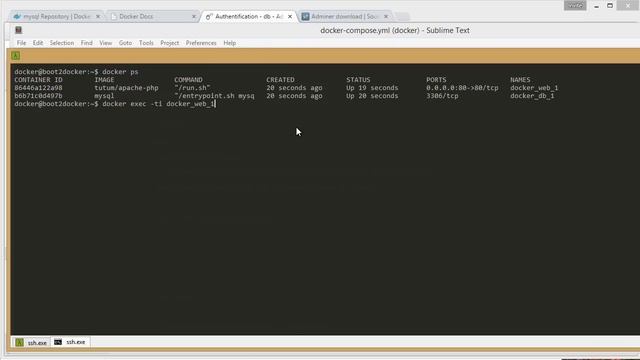Click the favicon on Authentification tab
Image resolution: width=640 pixels, height=360 pixels.
click(x=209, y=16)
